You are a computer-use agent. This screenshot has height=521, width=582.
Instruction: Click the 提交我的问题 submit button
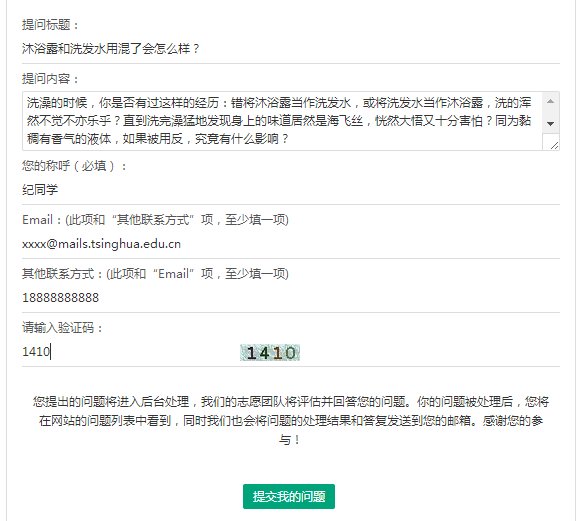pos(289,496)
